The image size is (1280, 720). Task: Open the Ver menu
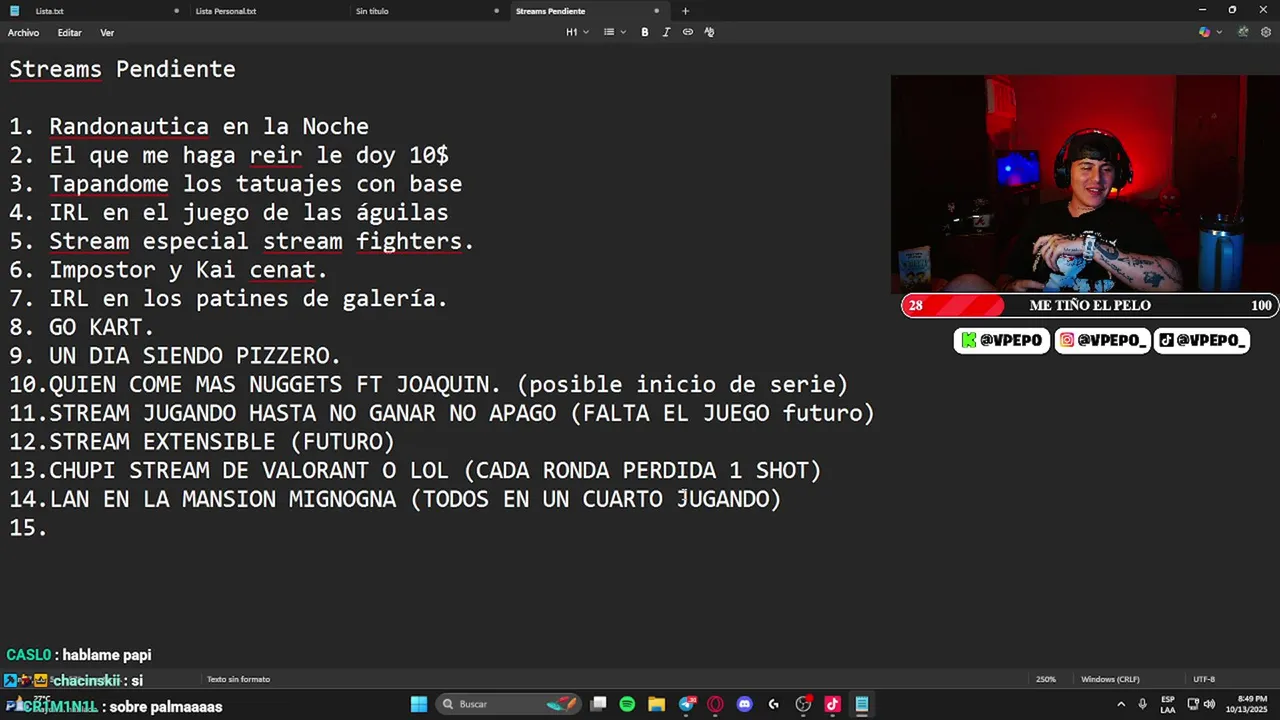pos(107,33)
